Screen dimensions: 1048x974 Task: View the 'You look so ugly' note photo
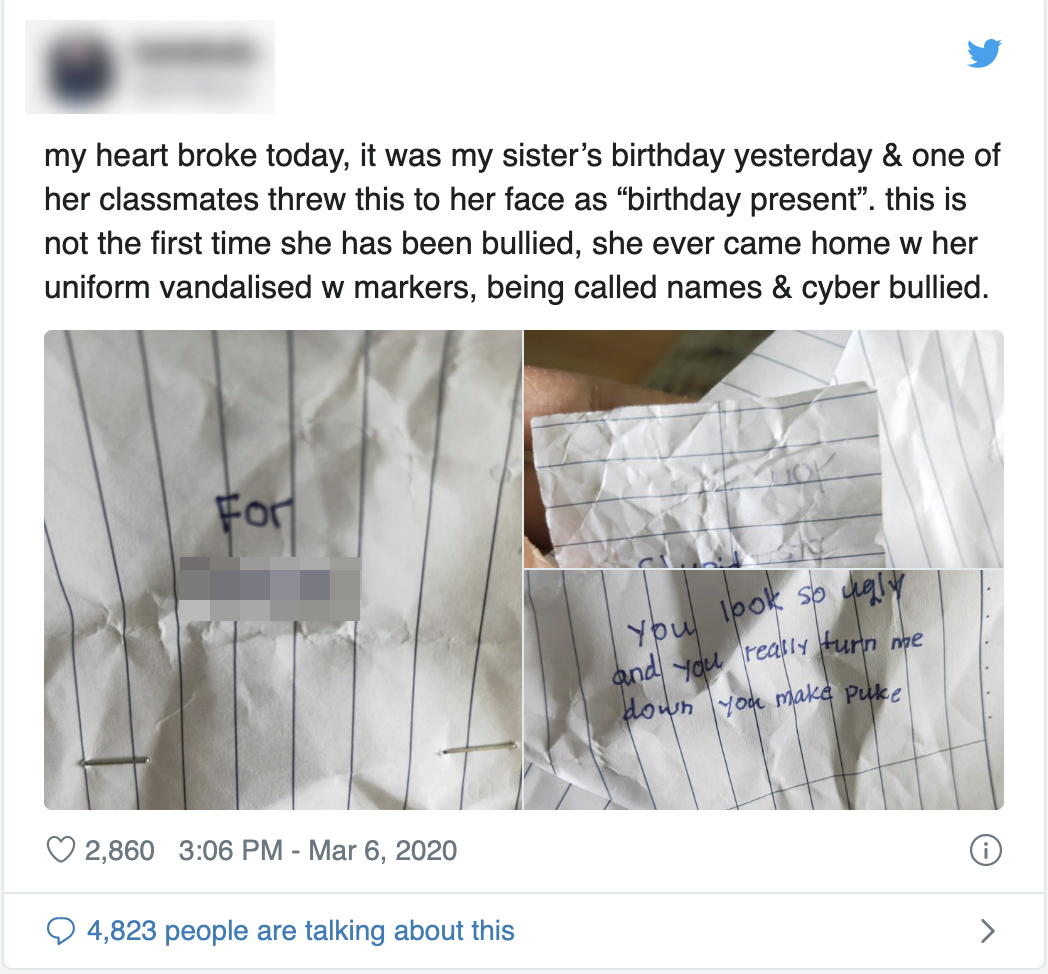pyautogui.click(x=763, y=690)
